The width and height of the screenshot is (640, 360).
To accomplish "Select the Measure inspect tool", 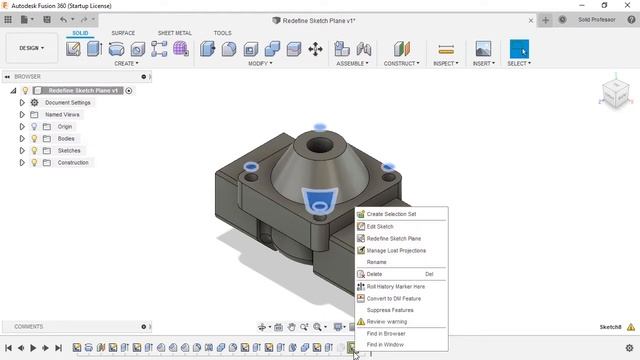I will tap(446, 49).
